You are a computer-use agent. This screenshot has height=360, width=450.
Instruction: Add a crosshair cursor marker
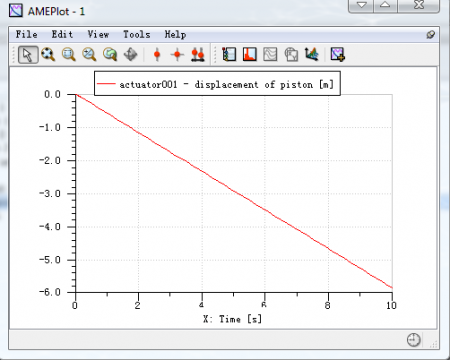[x=177, y=54]
